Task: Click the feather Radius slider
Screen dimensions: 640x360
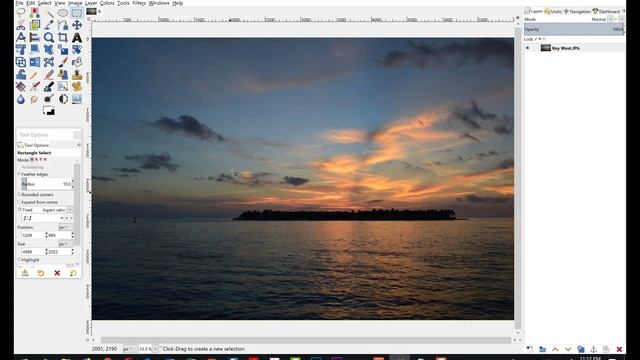Action: coord(47,184)
